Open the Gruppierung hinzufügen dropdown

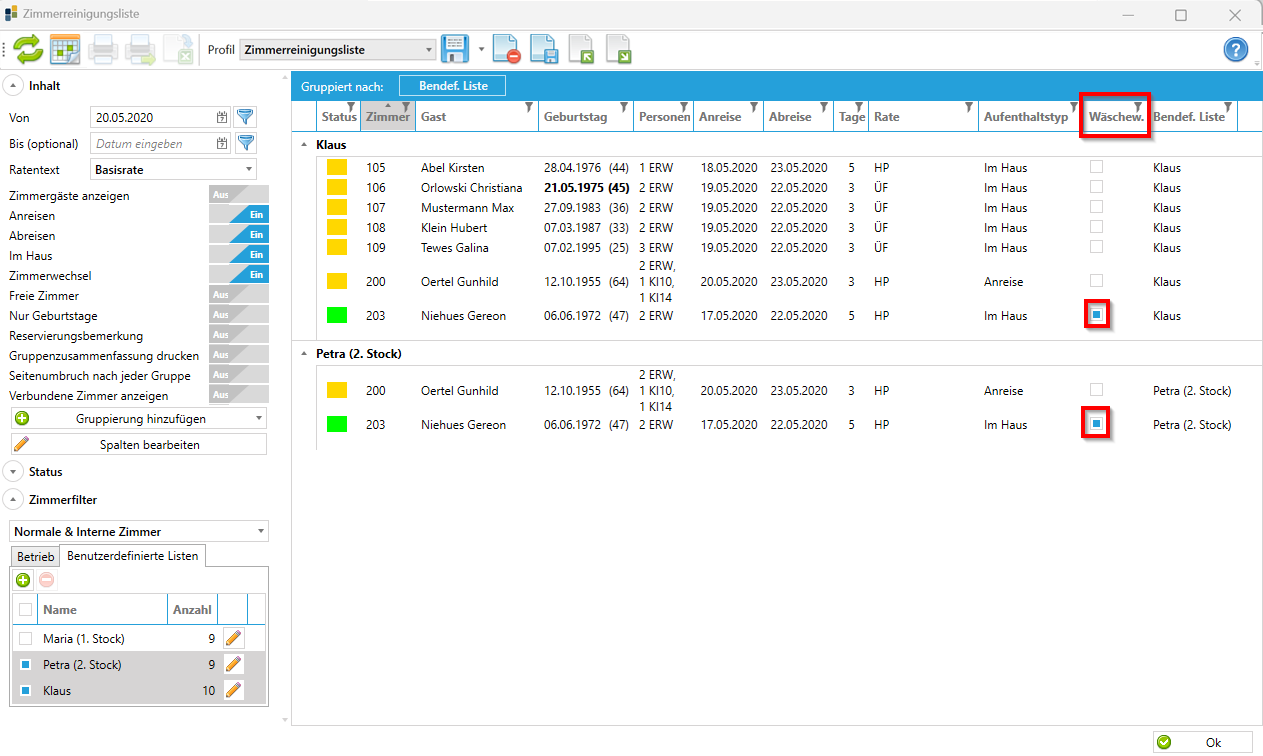point(138,418)
